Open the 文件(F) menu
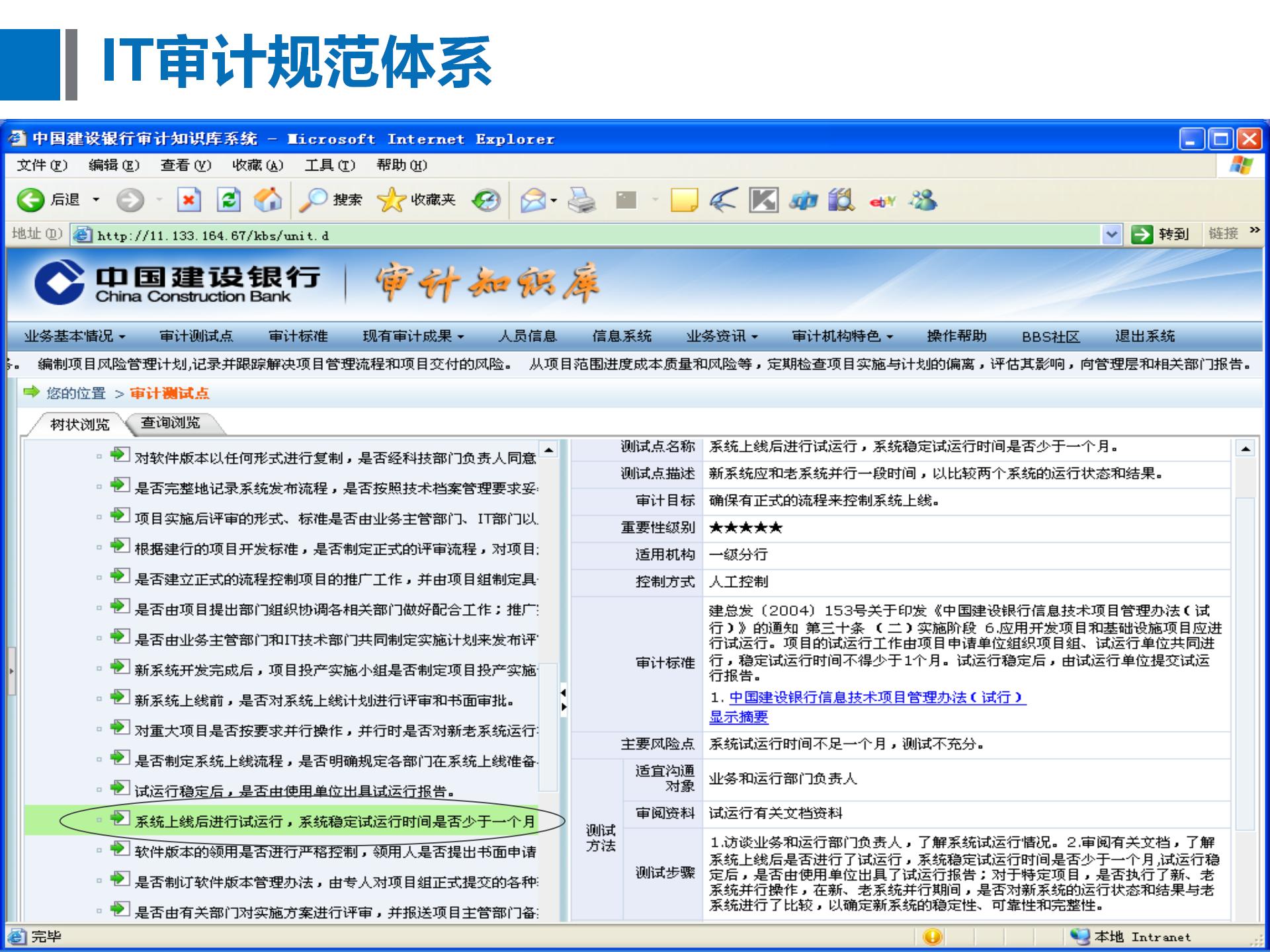Viewport: 1270px width, 952px height. pos(42,165)
